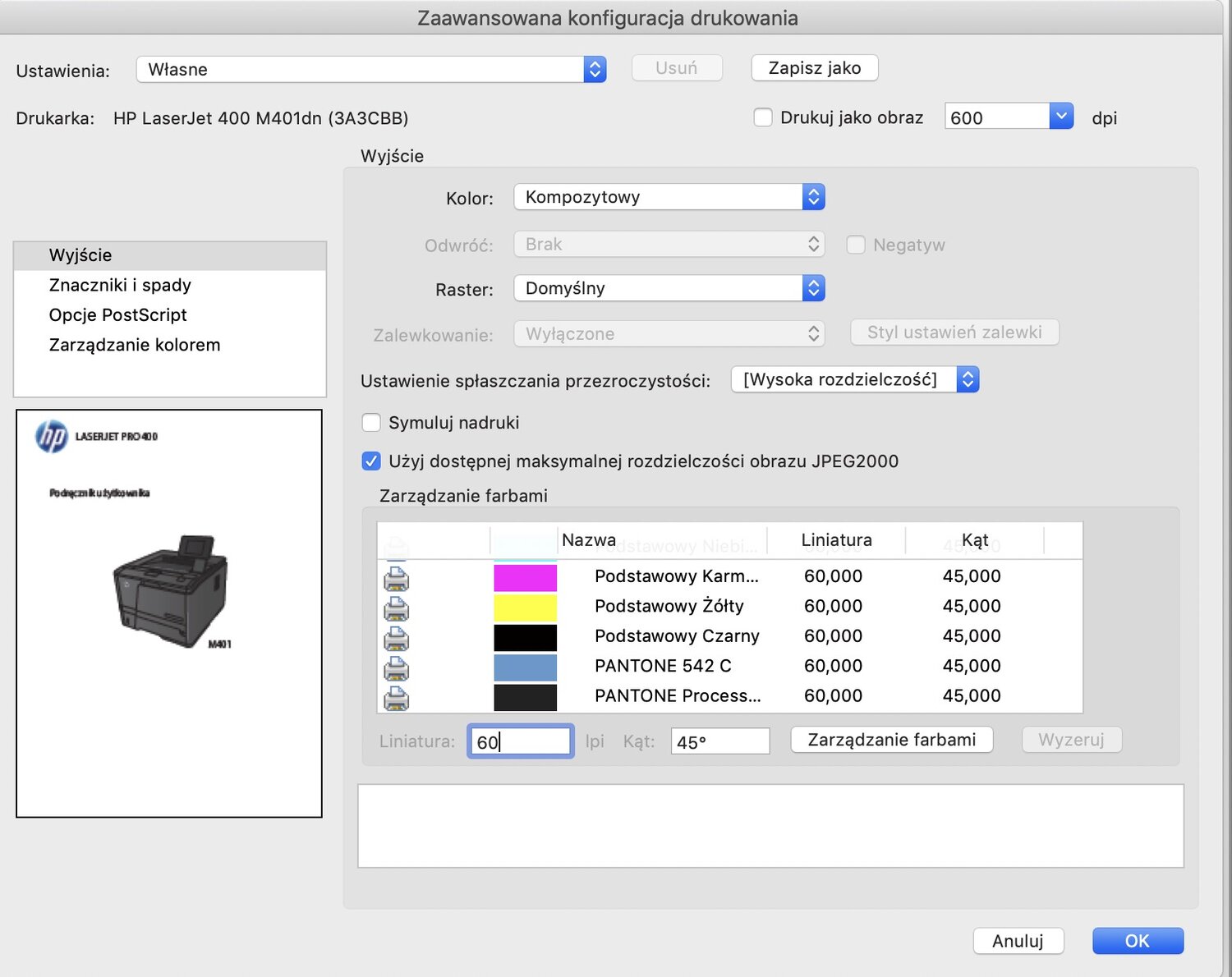This screenshot has width=1232, height=977.
Task: Click printer icon for Podstawowy Żółty ink
Action: pyautogui.click(x=396, y=608)
